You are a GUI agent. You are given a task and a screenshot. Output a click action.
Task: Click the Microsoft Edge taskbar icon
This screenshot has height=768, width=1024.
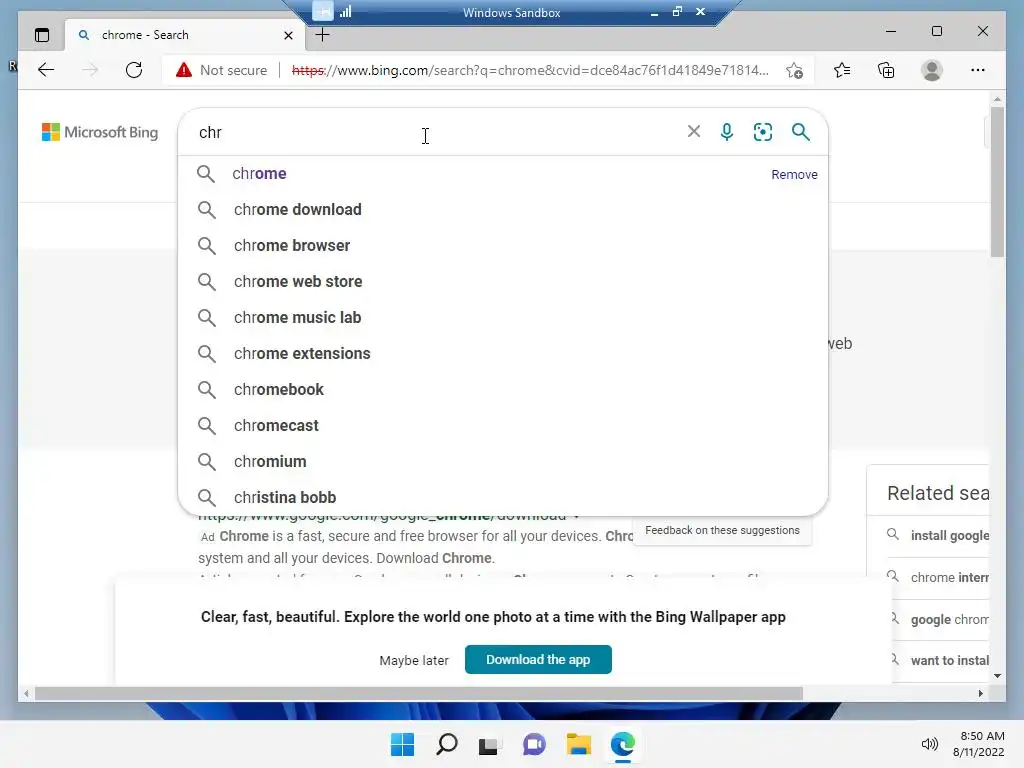coord(623,744)
